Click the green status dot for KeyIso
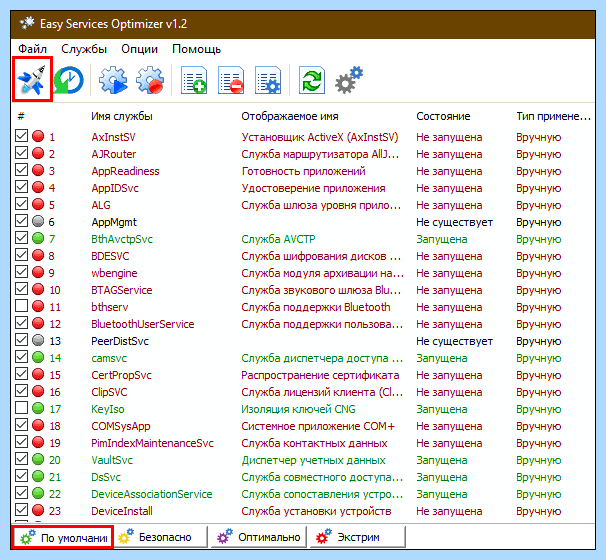Viewport: 606px width, 560px height. (x=38, y=409)
